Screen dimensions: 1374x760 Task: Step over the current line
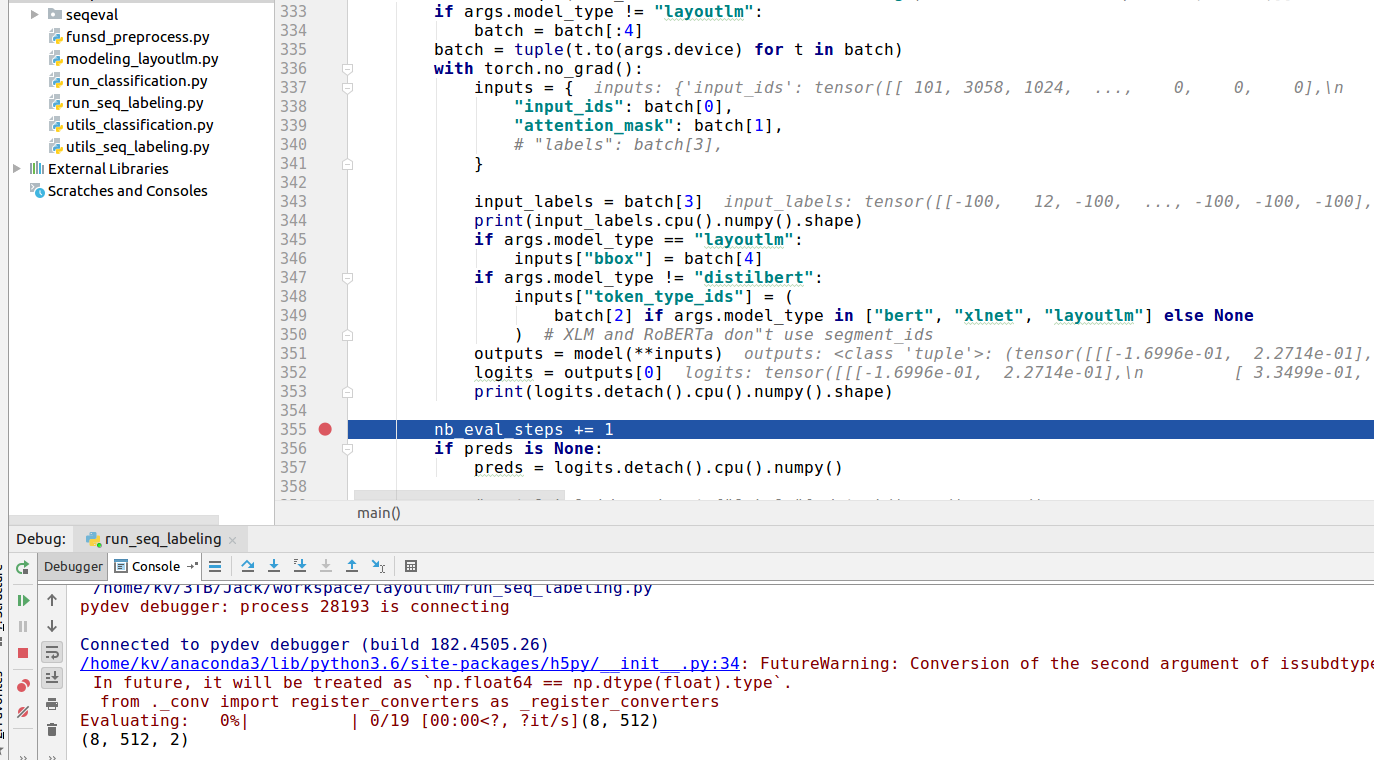247,566
